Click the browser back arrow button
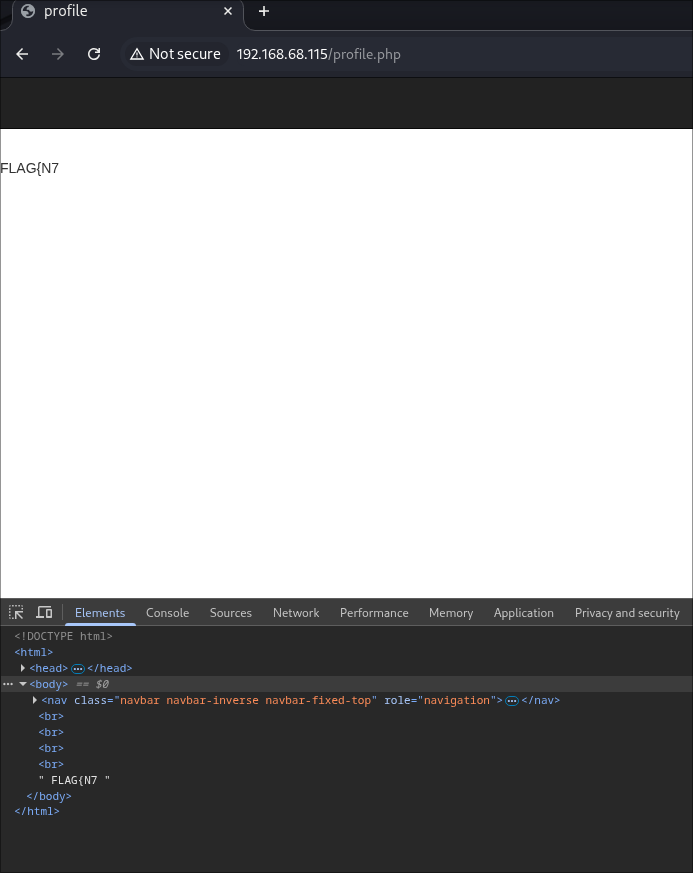Image resolution: width=693 pixels, height=873 pixels. click(22, 54)
